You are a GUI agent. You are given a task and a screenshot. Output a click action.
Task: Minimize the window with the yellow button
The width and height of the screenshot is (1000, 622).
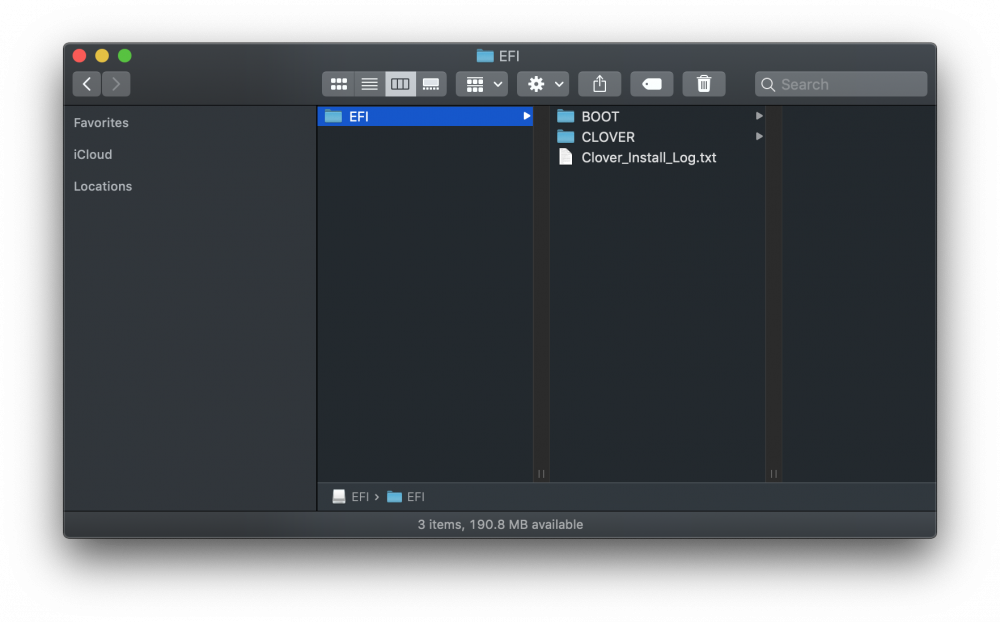102,56
